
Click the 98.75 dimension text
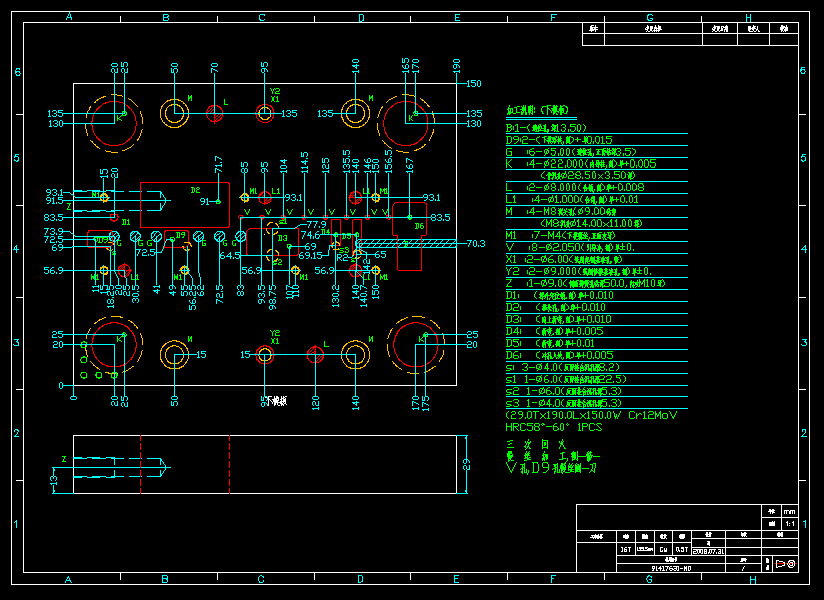click(x=272, y=297)
